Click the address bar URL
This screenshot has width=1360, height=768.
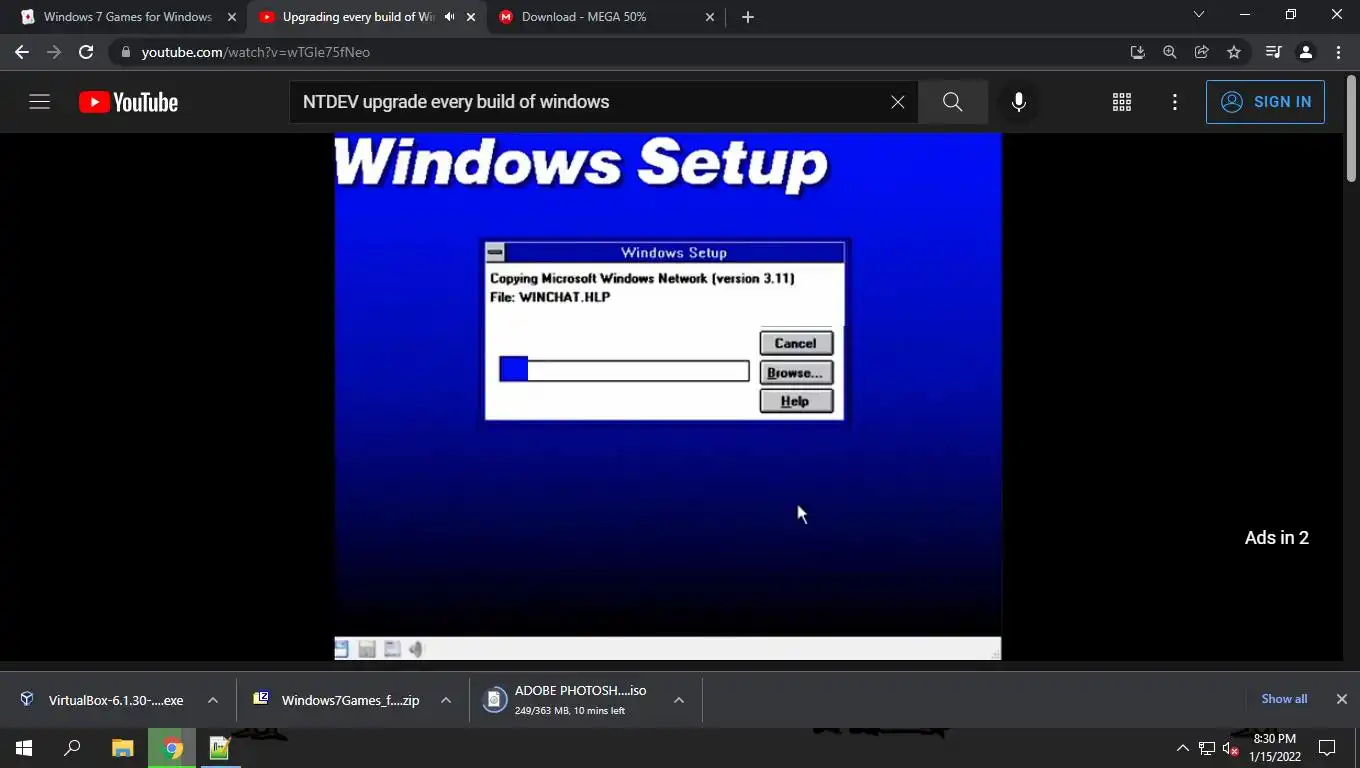[x=255, y=52]
